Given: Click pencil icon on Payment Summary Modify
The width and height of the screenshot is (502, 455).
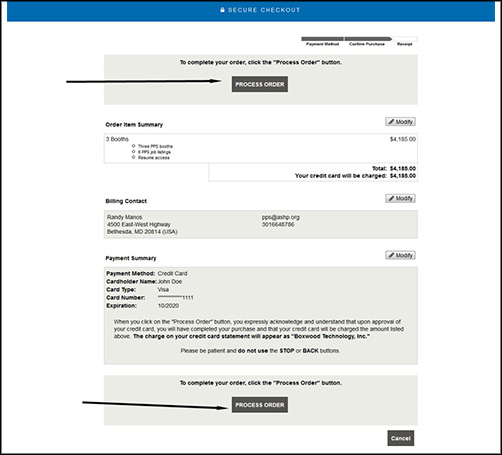Looking at the screenshot, I should tap(391, 255).
